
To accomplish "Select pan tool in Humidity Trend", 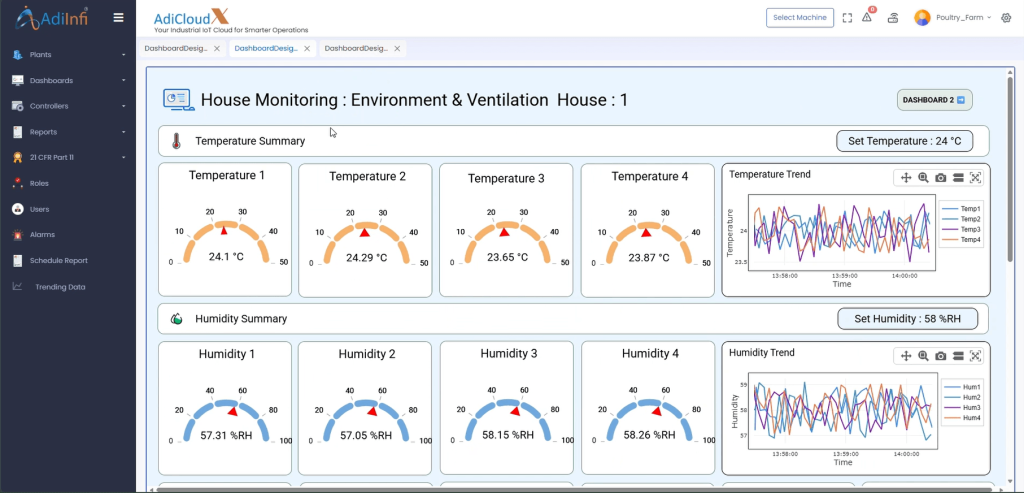I will point(906,356).
